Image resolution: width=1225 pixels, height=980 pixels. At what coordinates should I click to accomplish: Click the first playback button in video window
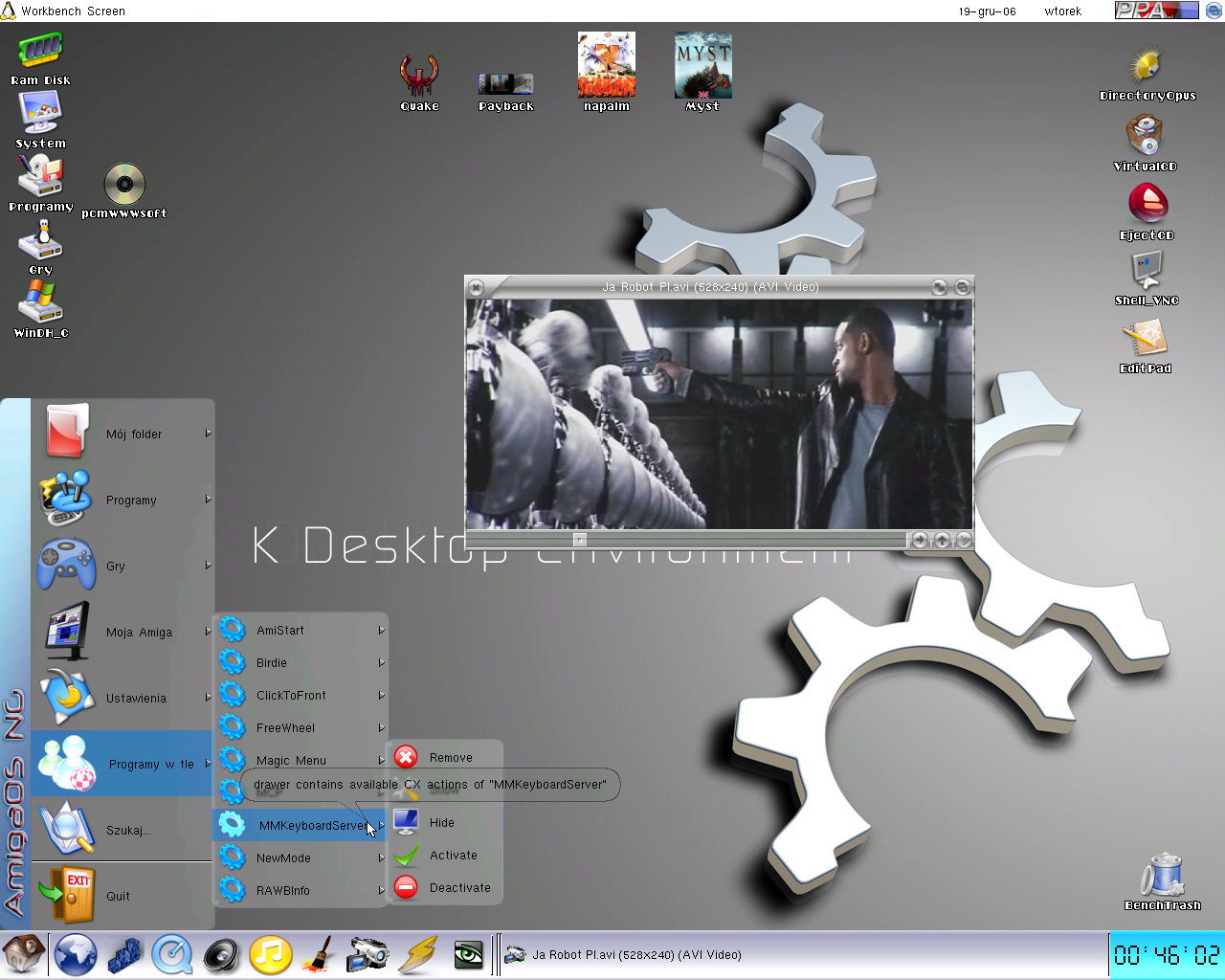click(920, 540)
